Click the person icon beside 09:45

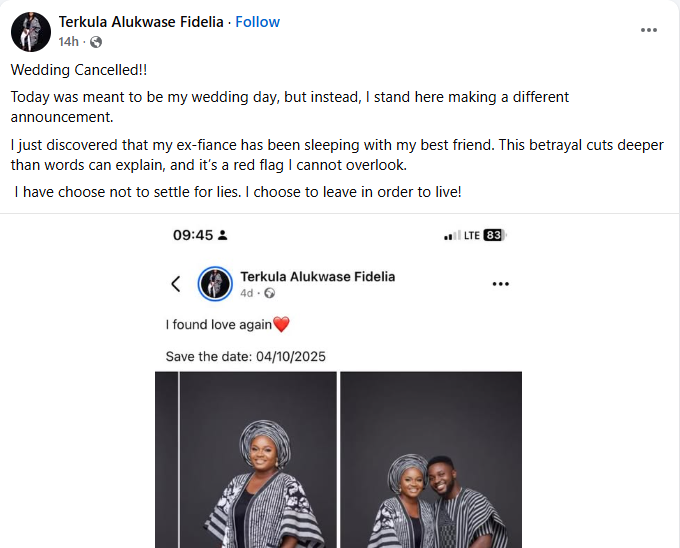point(222,235)
